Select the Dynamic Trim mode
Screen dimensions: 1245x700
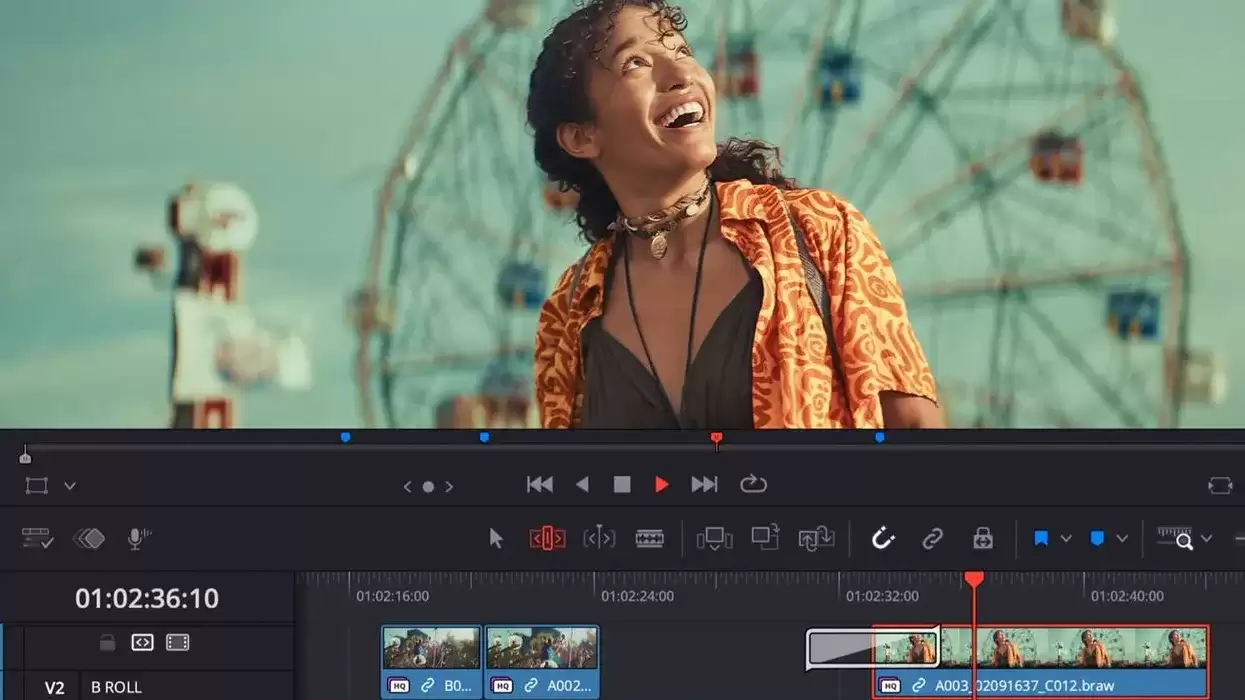[x=597, y=538]
